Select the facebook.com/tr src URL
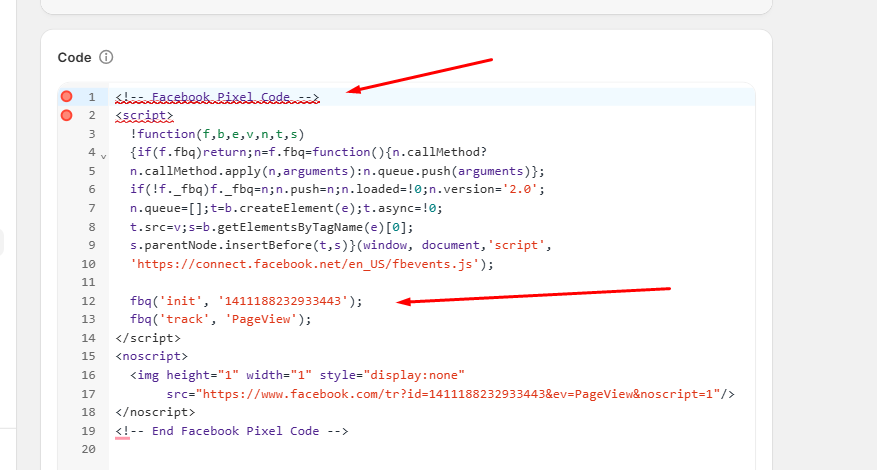877x470 pixels. (458, 394)
